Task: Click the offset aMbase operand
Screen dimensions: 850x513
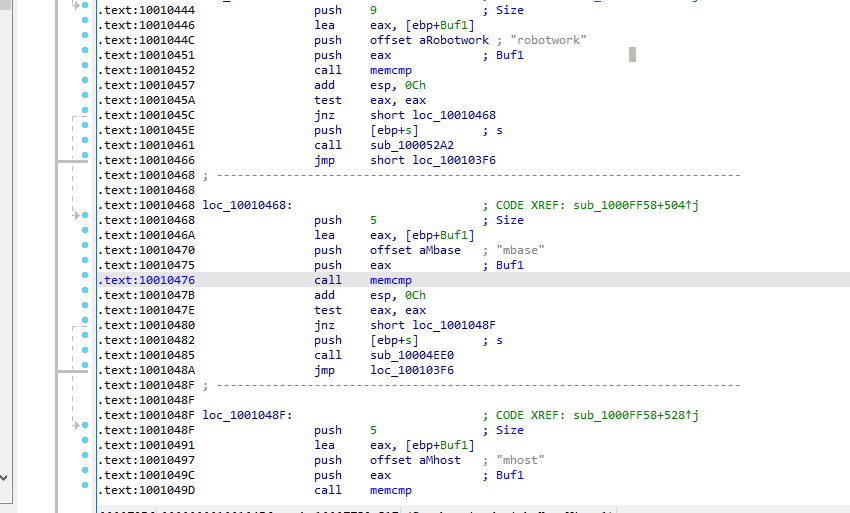Action: coord(418,250)
